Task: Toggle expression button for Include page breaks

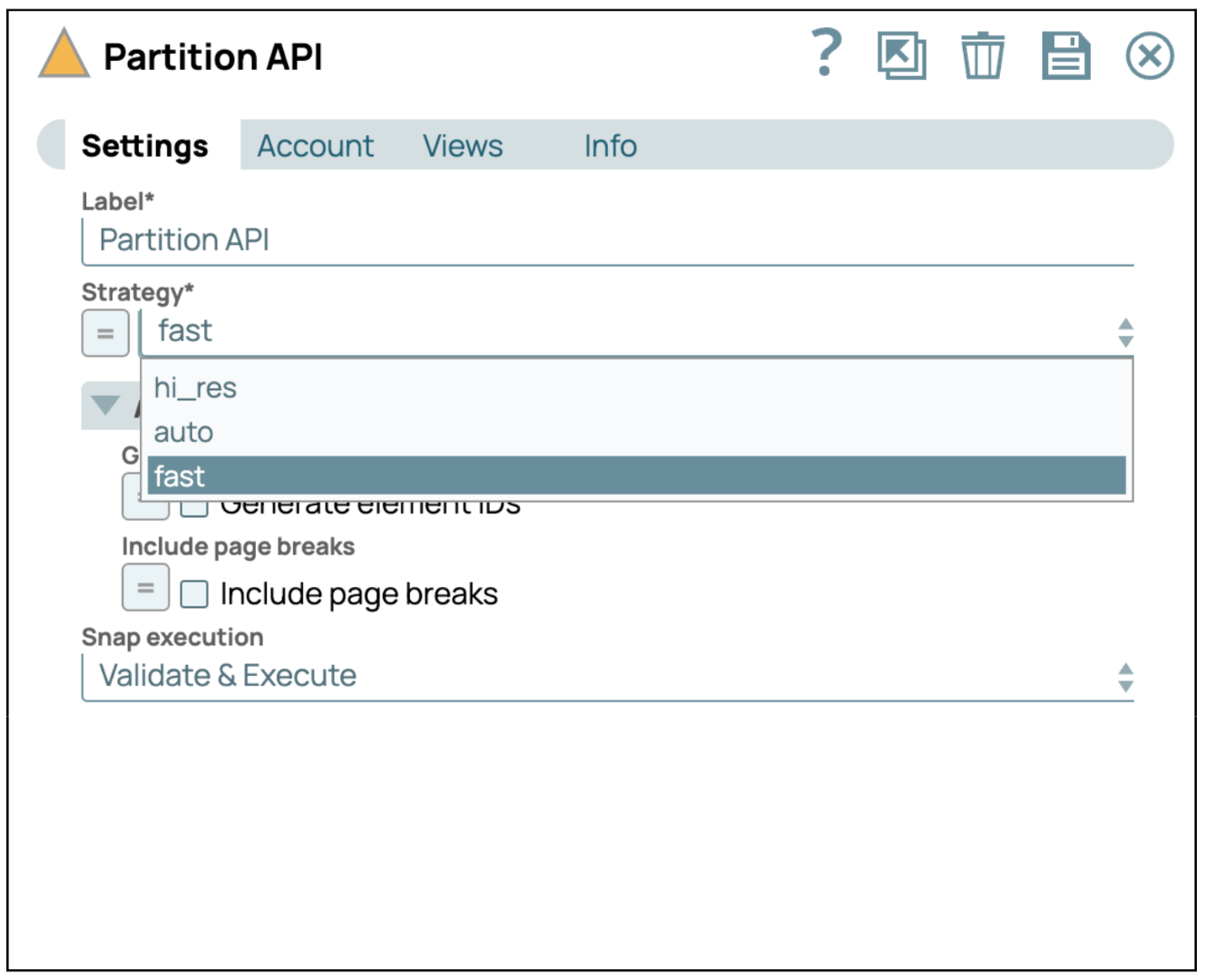Action: [145, 587]
